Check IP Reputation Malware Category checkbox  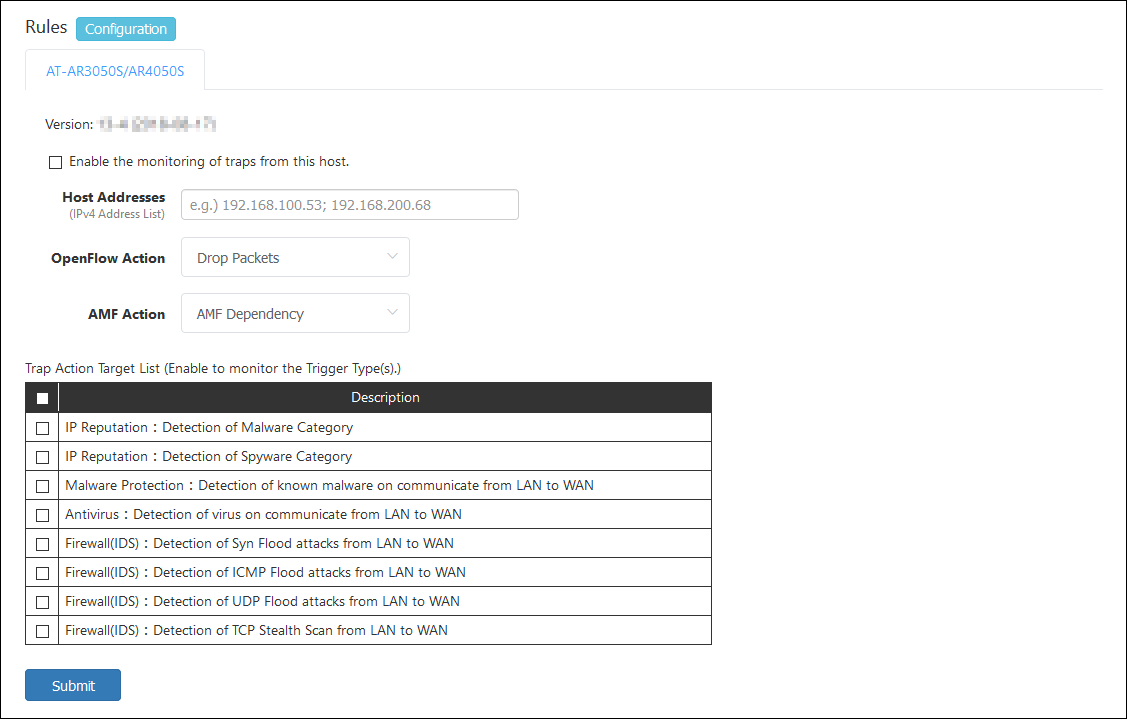[x=42, y=428]
